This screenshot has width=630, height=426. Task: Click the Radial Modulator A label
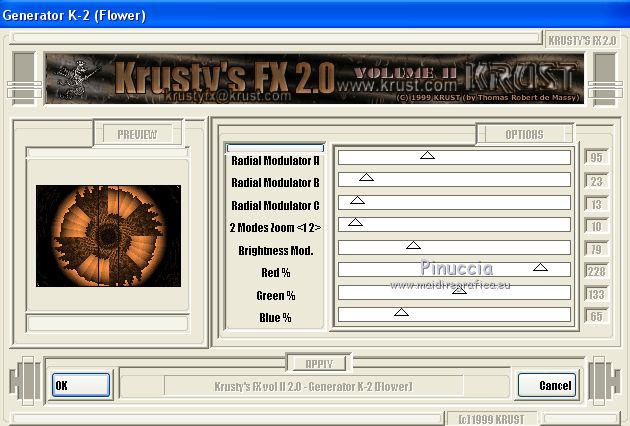click(x=275, y=161)
